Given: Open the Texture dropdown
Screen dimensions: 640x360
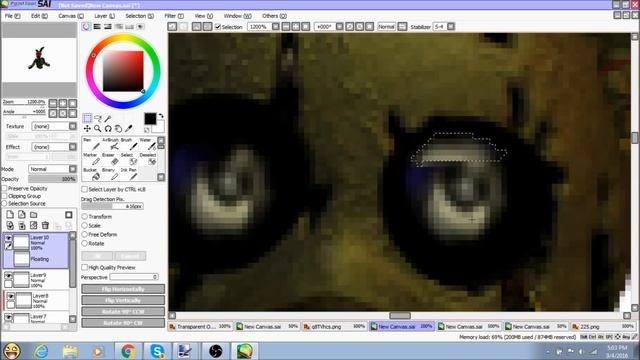Looking at the screenshot, I should (x=73, y=126).
